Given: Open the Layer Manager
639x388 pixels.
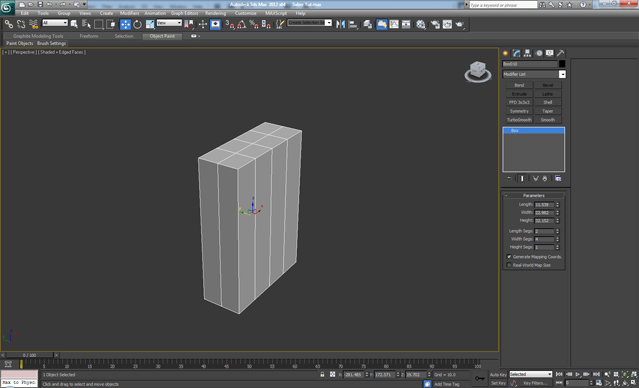Looking at the screenshot, I should click(x=368, y=24).
